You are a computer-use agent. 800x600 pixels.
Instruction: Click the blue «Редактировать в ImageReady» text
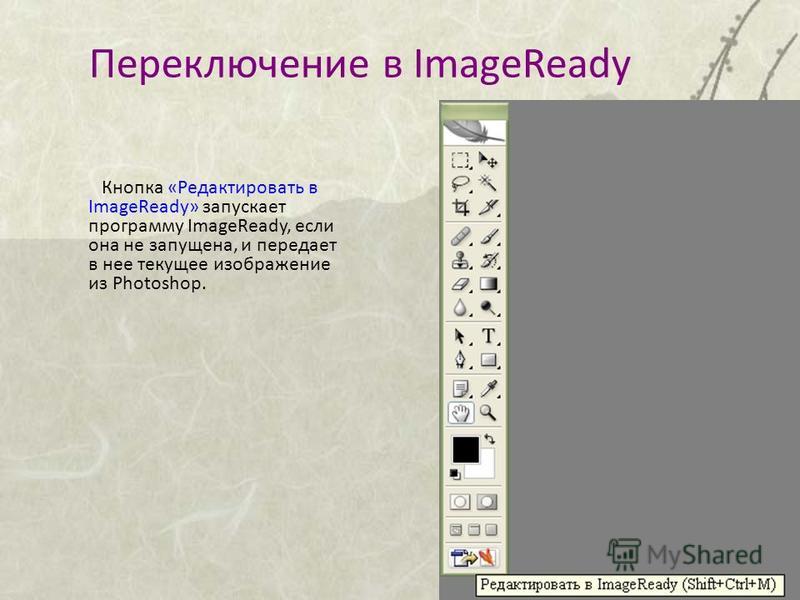(x=203, y=197)
